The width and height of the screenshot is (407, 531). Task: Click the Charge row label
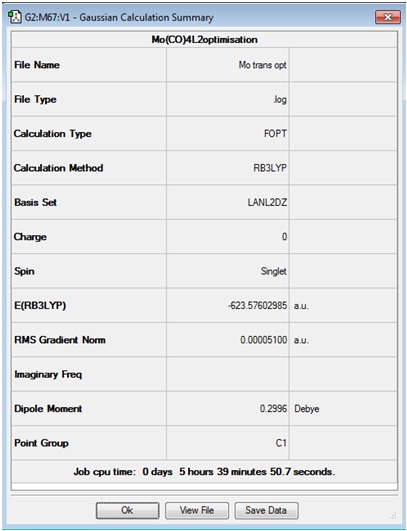point(30,237)
